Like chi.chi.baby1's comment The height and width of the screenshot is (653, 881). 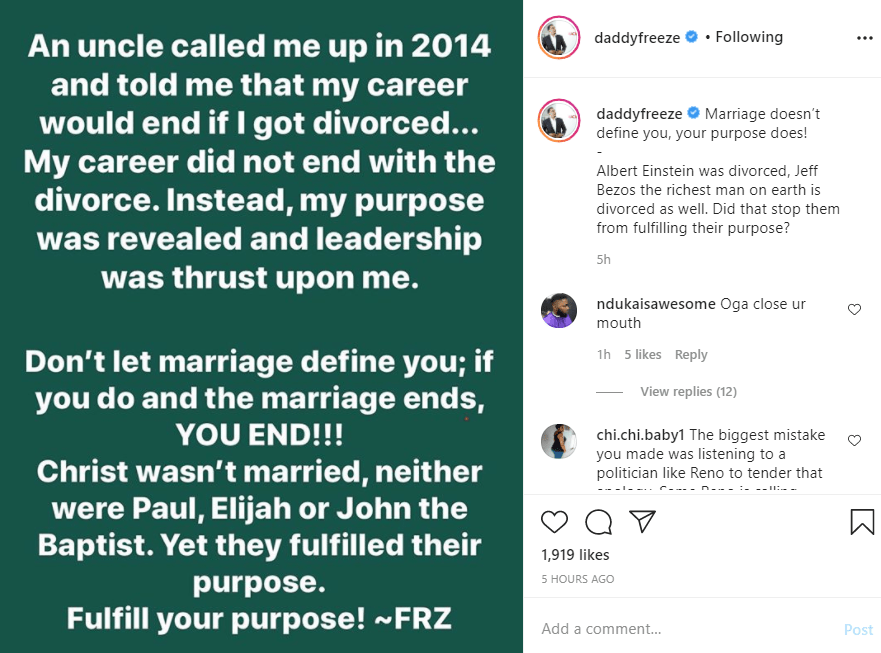pos(854,440)
